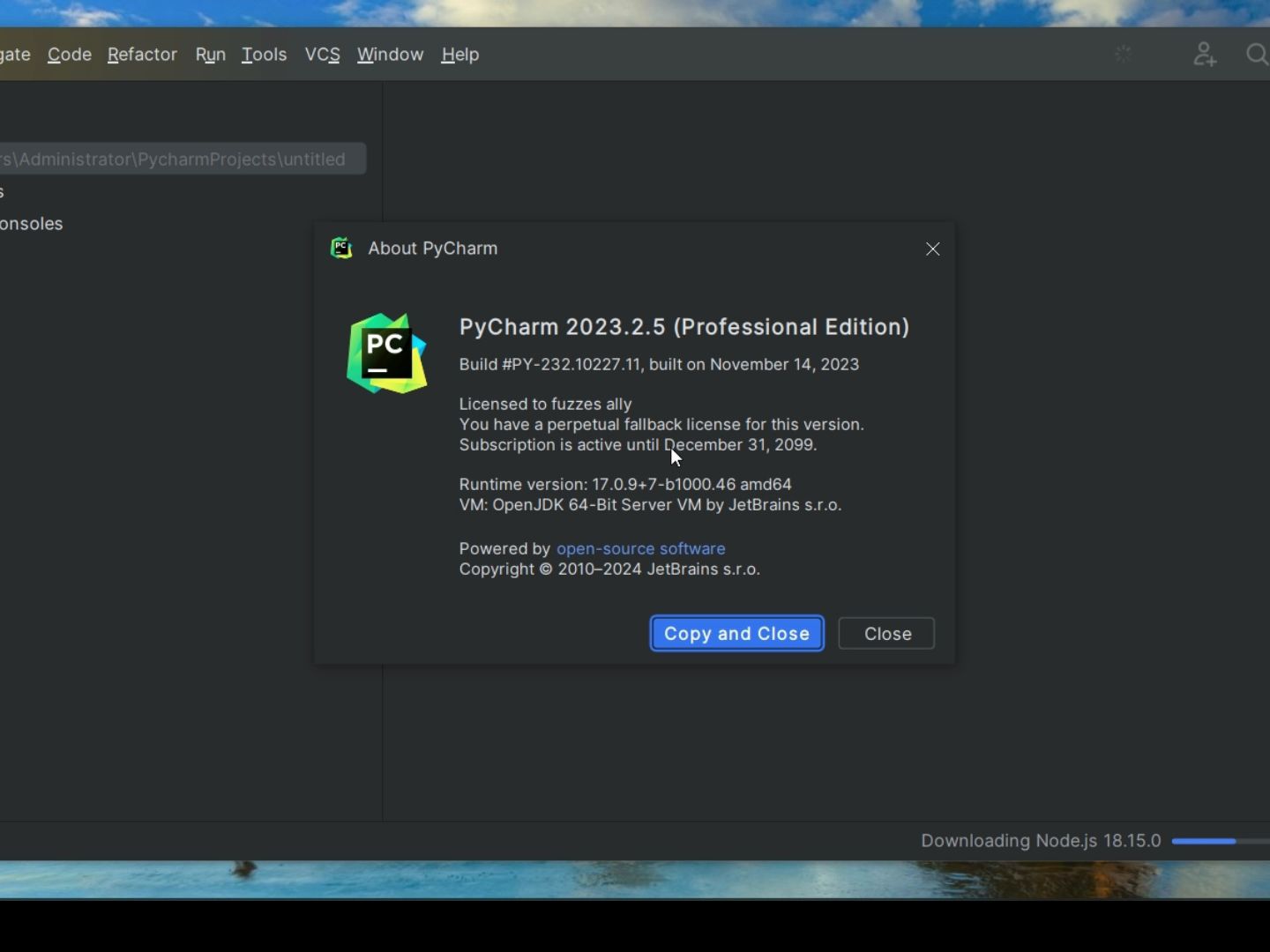Click the Copyright 2010–2024 JetBrains text
This screenshot has height=952, width=1270.
(x=609, y=569)
